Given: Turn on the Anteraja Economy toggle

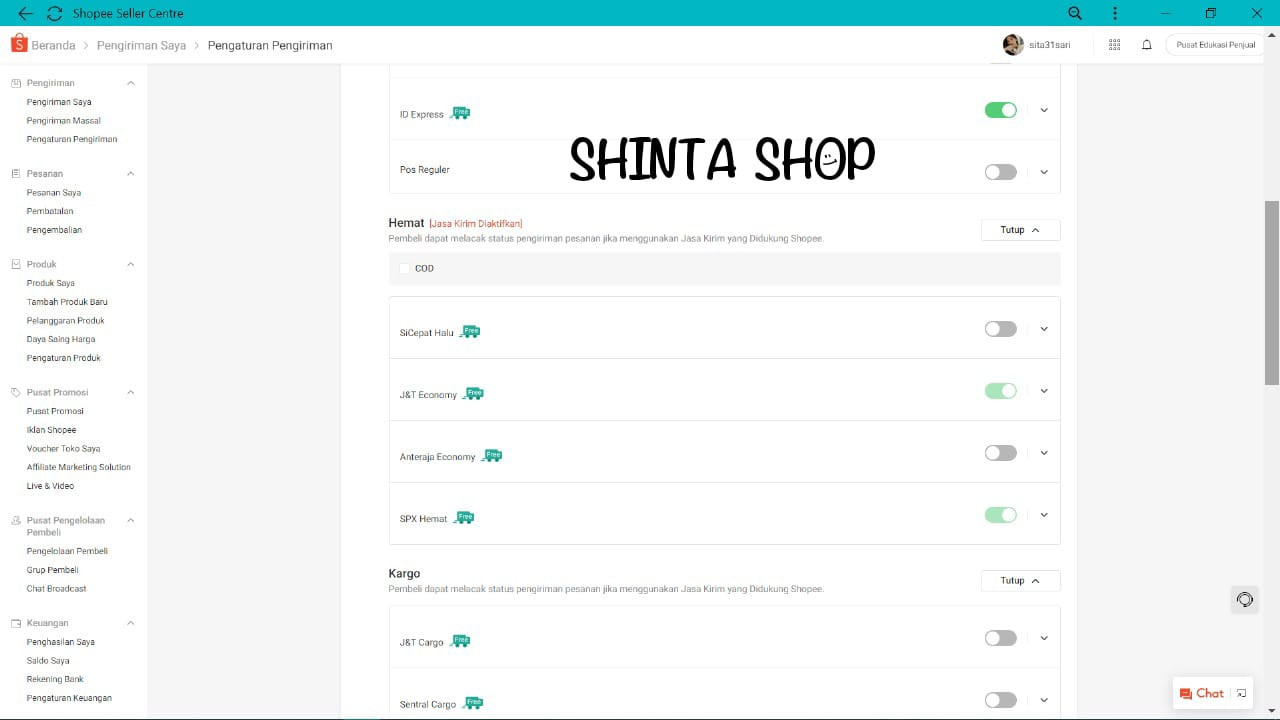Looking at the screenshot, I should (x=1001, y=453).
